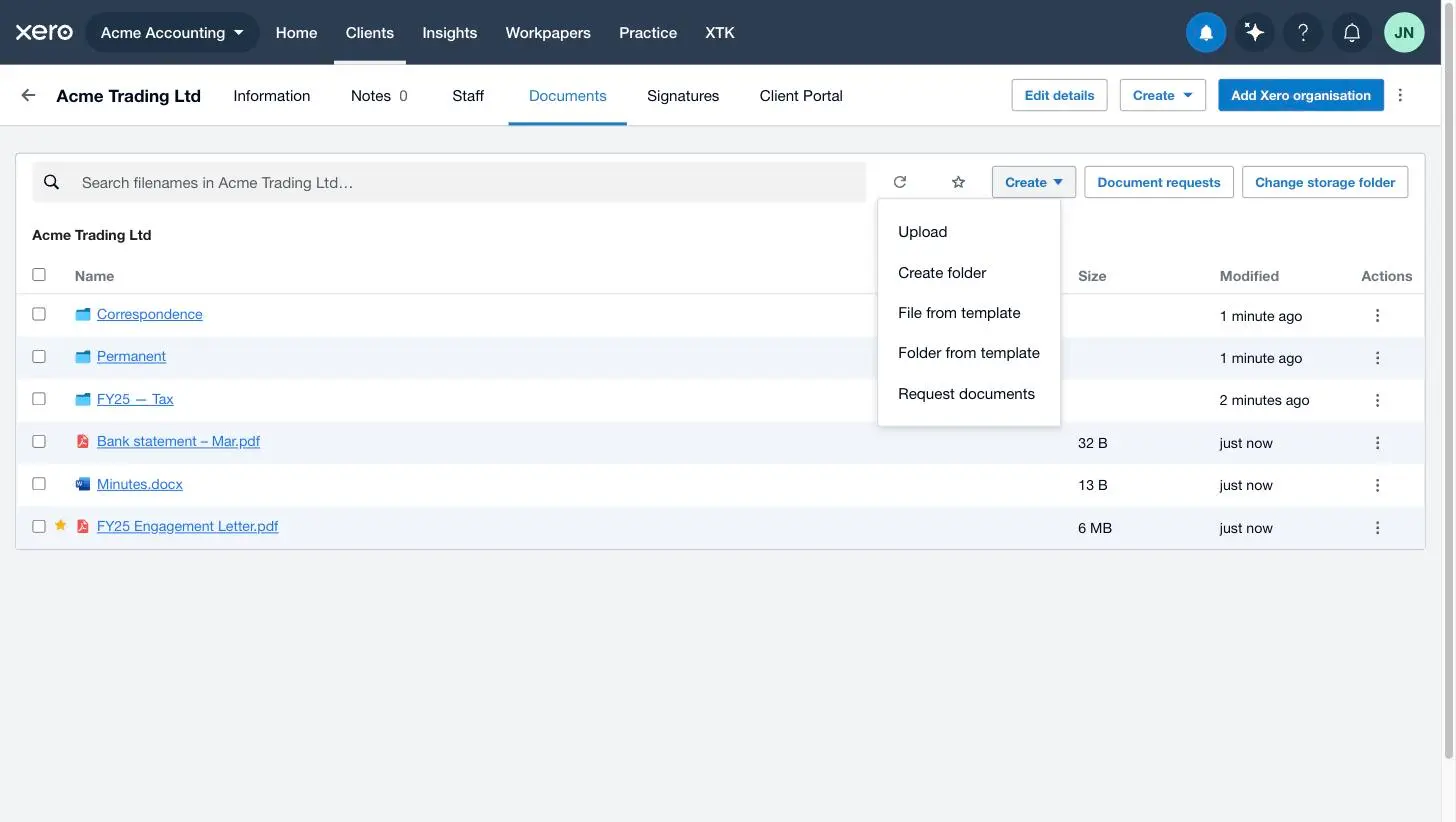1456x822 pixels.
Task: Tick the Permanent row checkbox
Action: pos(39,356)
